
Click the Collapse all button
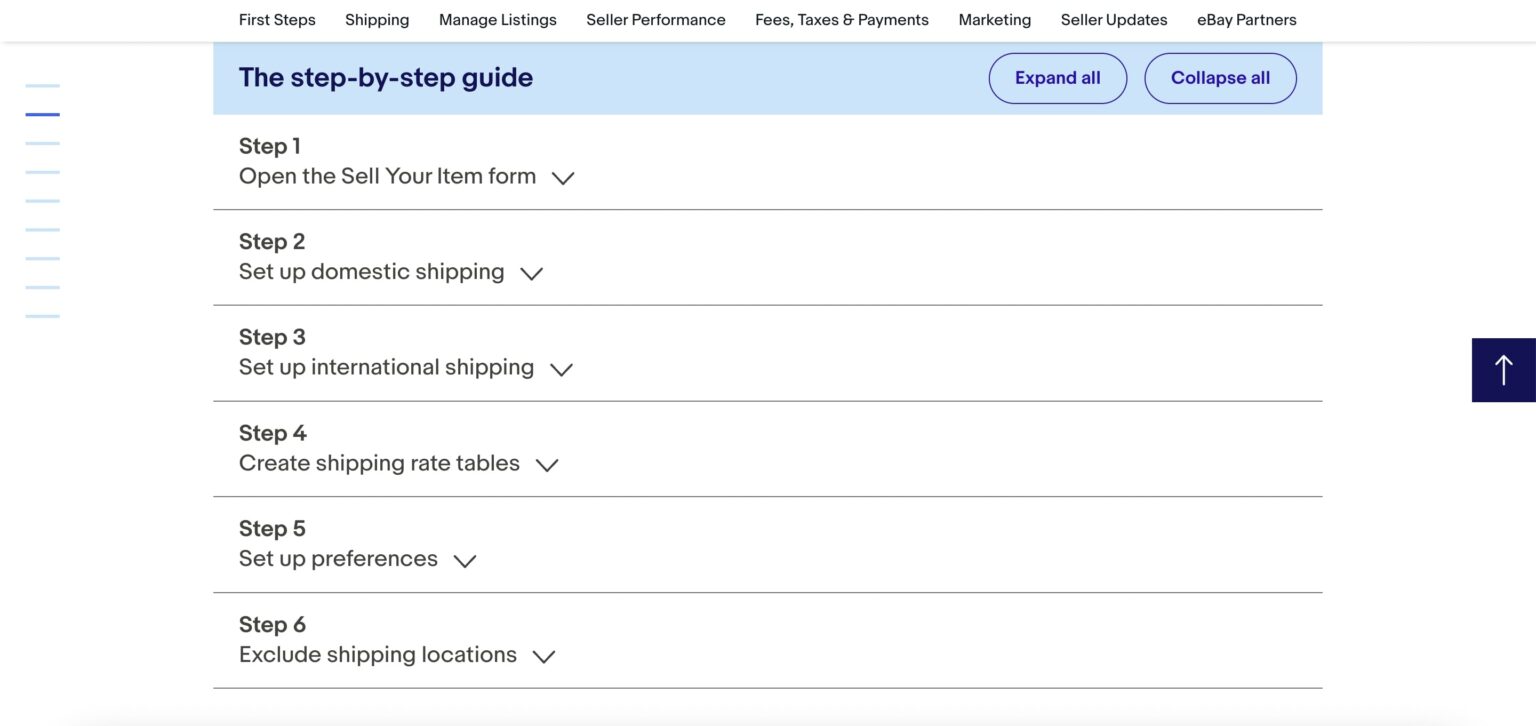pos(1220,77)
